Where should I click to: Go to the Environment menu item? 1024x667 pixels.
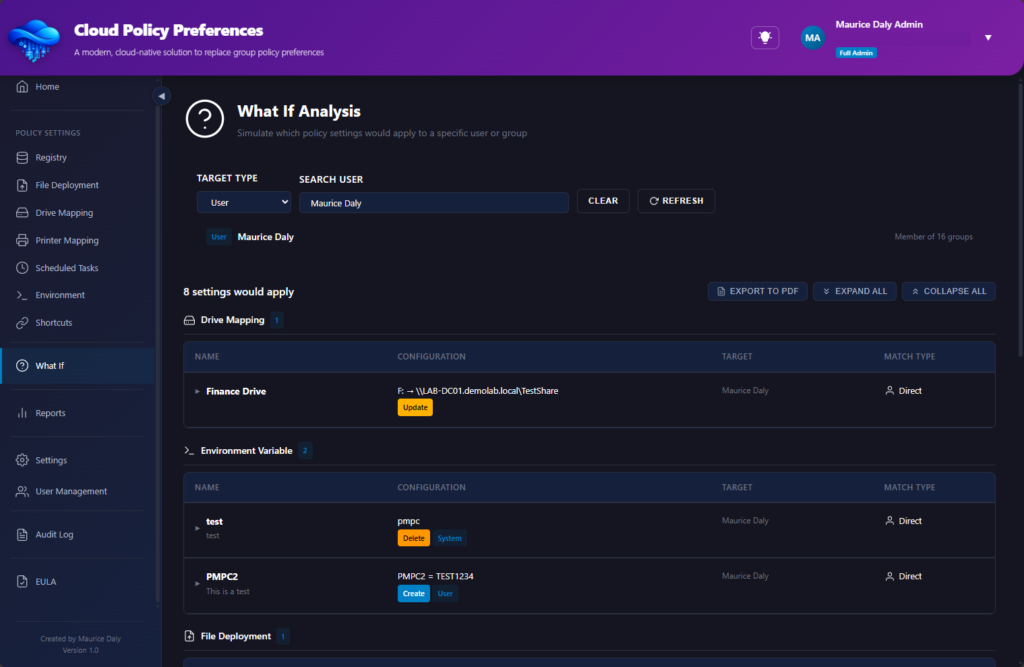click(x=60, y=296)
